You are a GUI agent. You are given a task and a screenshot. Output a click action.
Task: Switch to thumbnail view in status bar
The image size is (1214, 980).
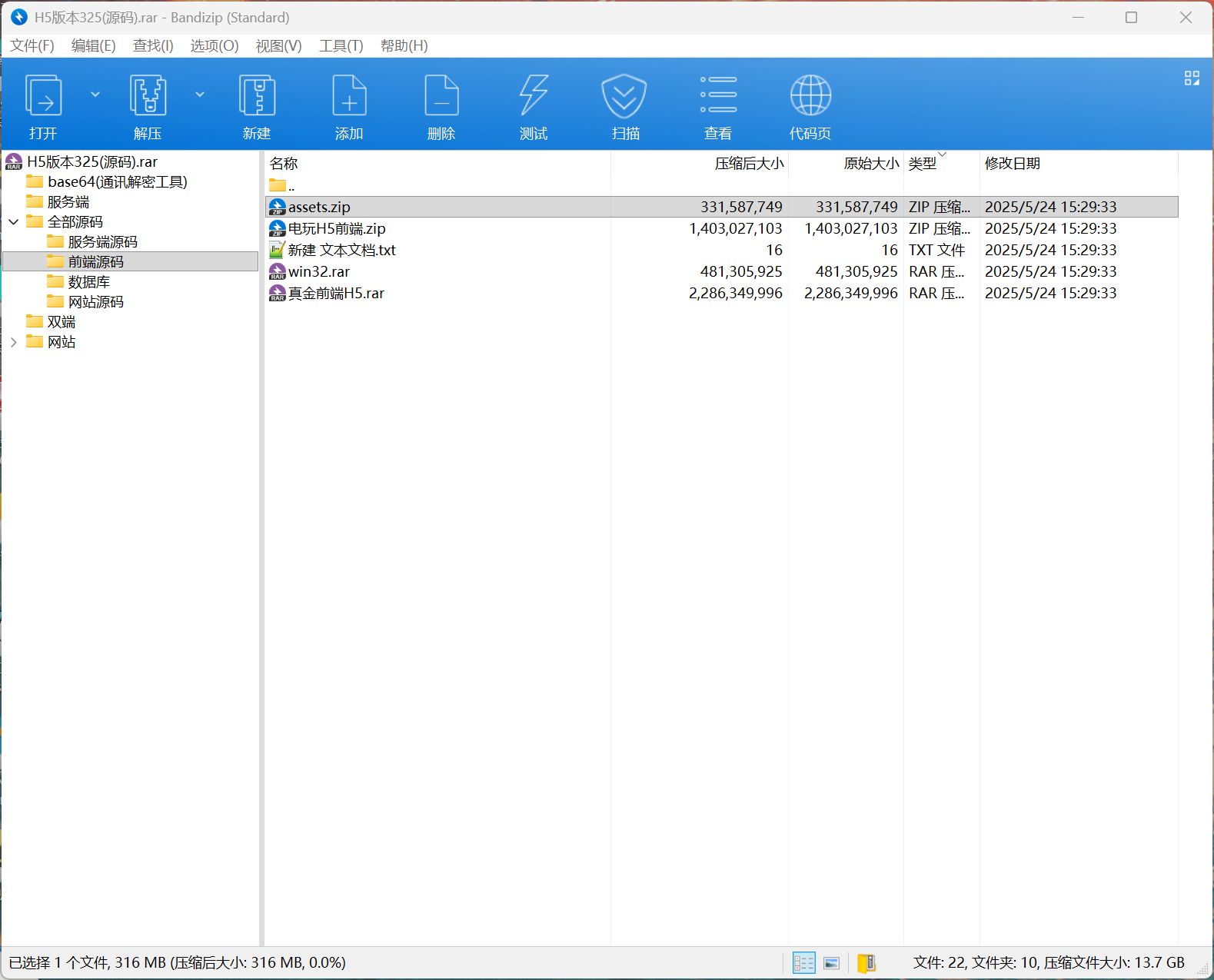(x=831, y=963)
